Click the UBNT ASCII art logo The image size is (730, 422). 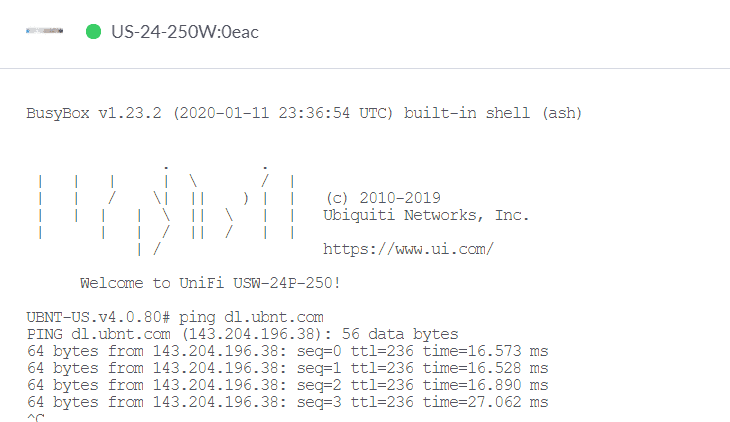167,211
